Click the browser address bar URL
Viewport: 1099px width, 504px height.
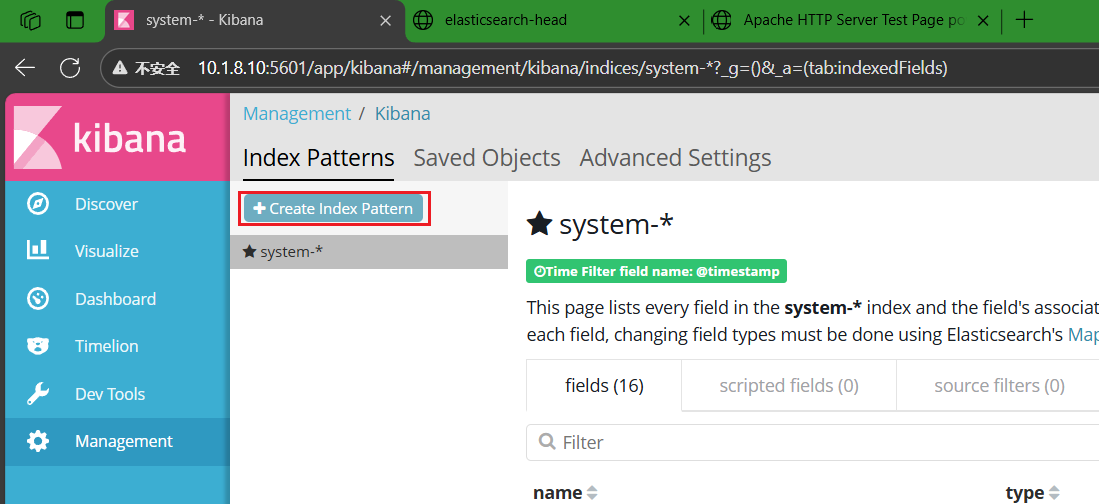tap(573, 68)
